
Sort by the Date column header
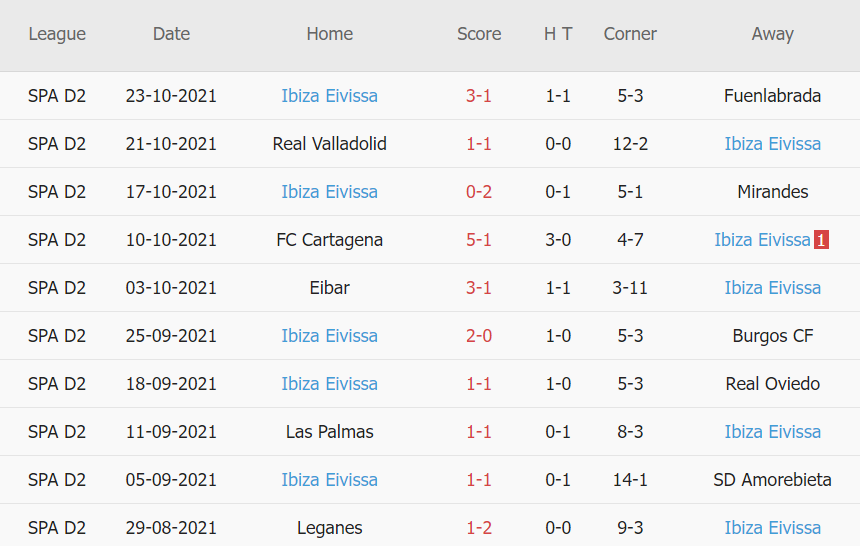tap(171, 34)
